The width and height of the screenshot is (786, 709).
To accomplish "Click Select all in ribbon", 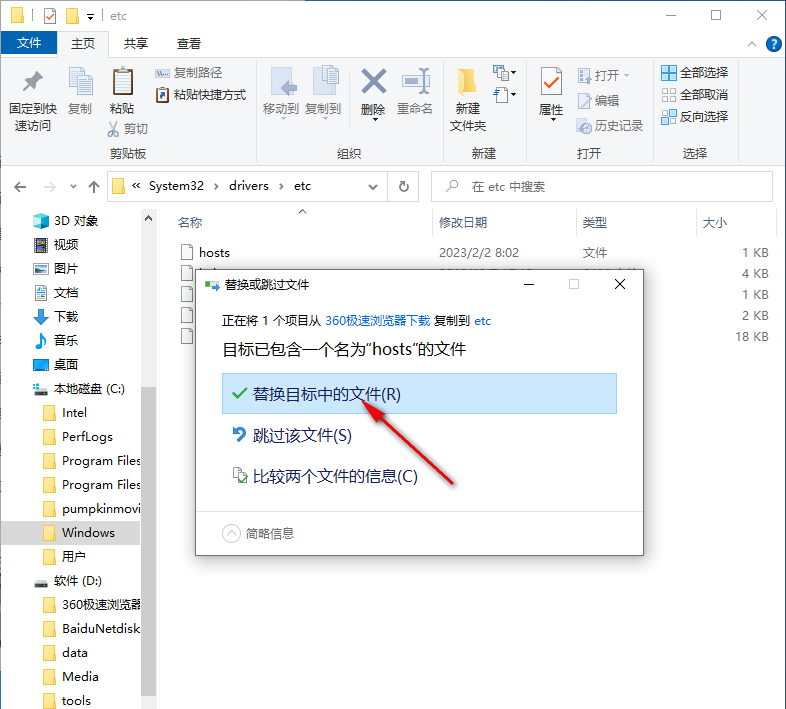I will (x=694, y=73).
